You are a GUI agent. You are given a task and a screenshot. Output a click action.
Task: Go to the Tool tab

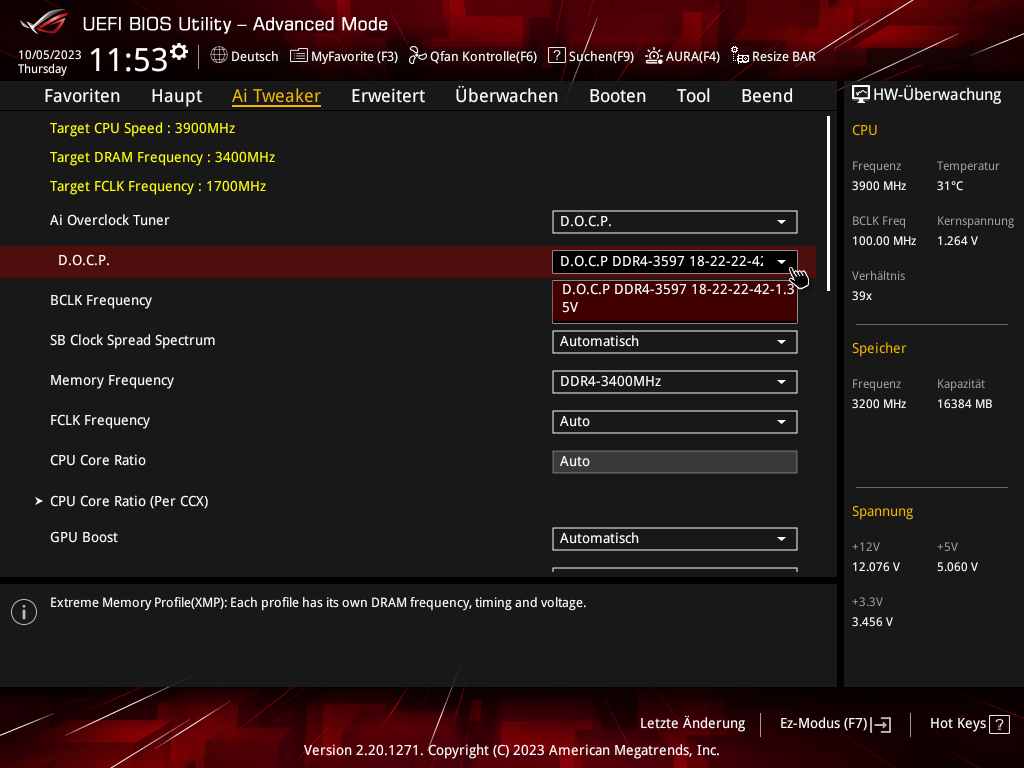pyautogui.click(x=693, y=96)
